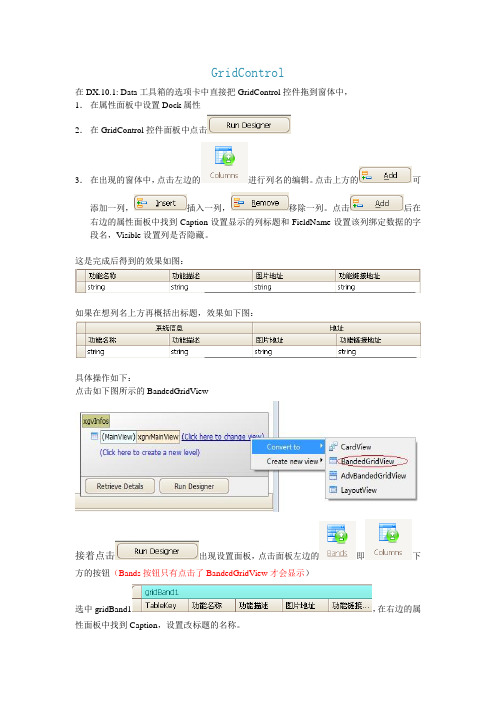
Task: Select the xgrvMainView name box
Action: [x=158, y=437]
